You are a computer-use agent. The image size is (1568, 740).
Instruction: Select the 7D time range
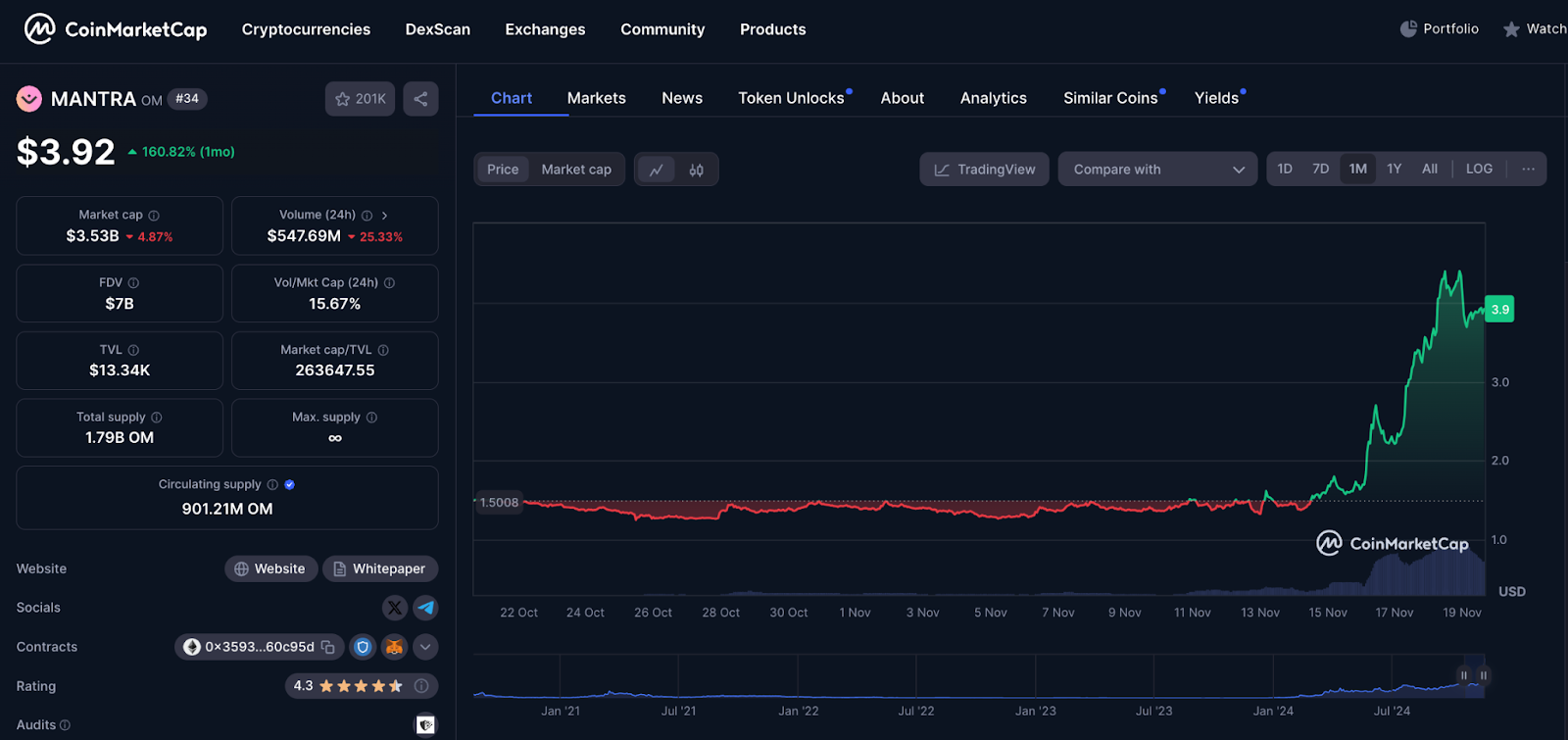coord(1320,169)
